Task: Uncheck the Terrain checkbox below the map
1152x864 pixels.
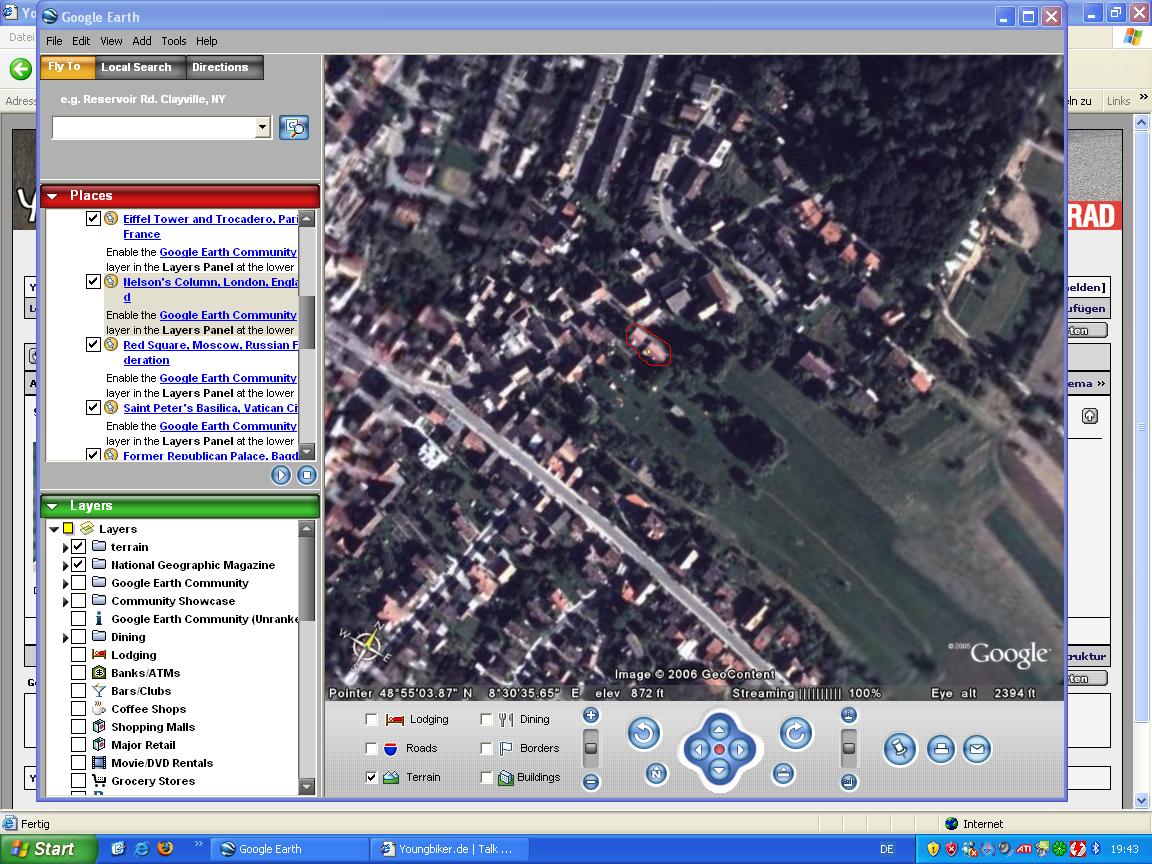Action: pyautogui.click(x=371, y=777)
